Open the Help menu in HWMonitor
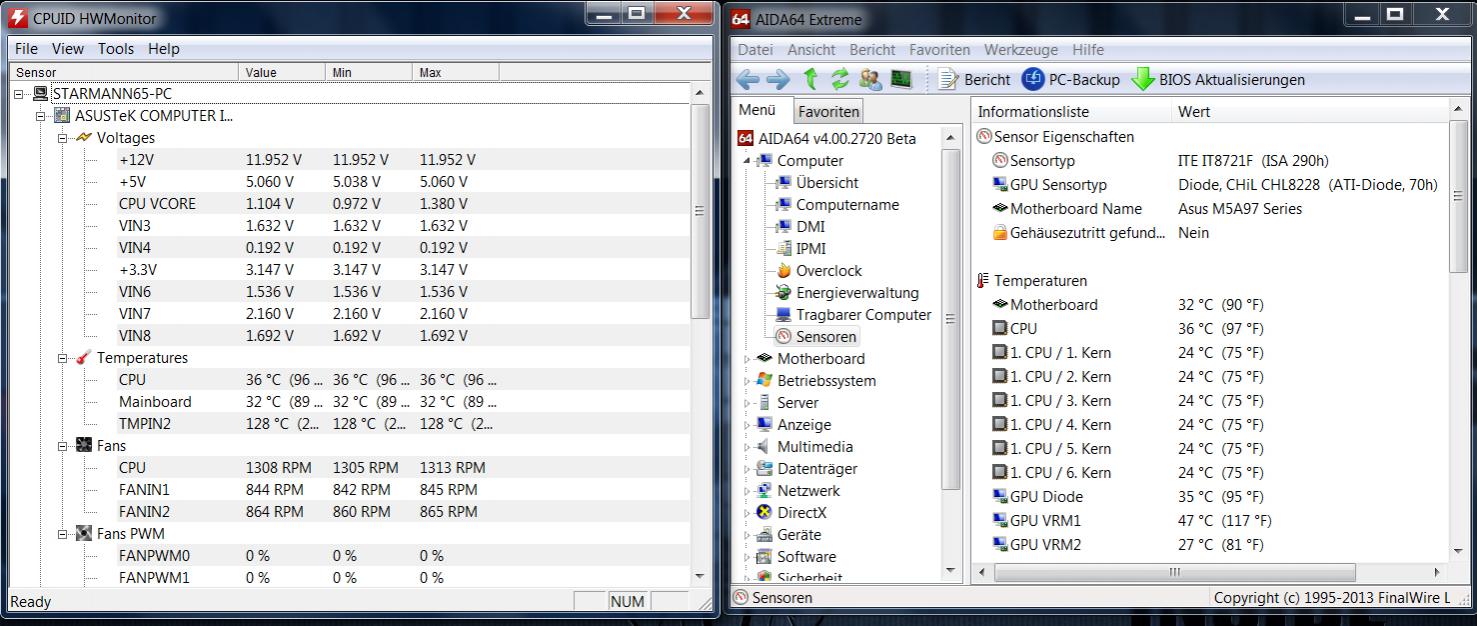The height and width of the screenshot is (626, 1477). 164,48
